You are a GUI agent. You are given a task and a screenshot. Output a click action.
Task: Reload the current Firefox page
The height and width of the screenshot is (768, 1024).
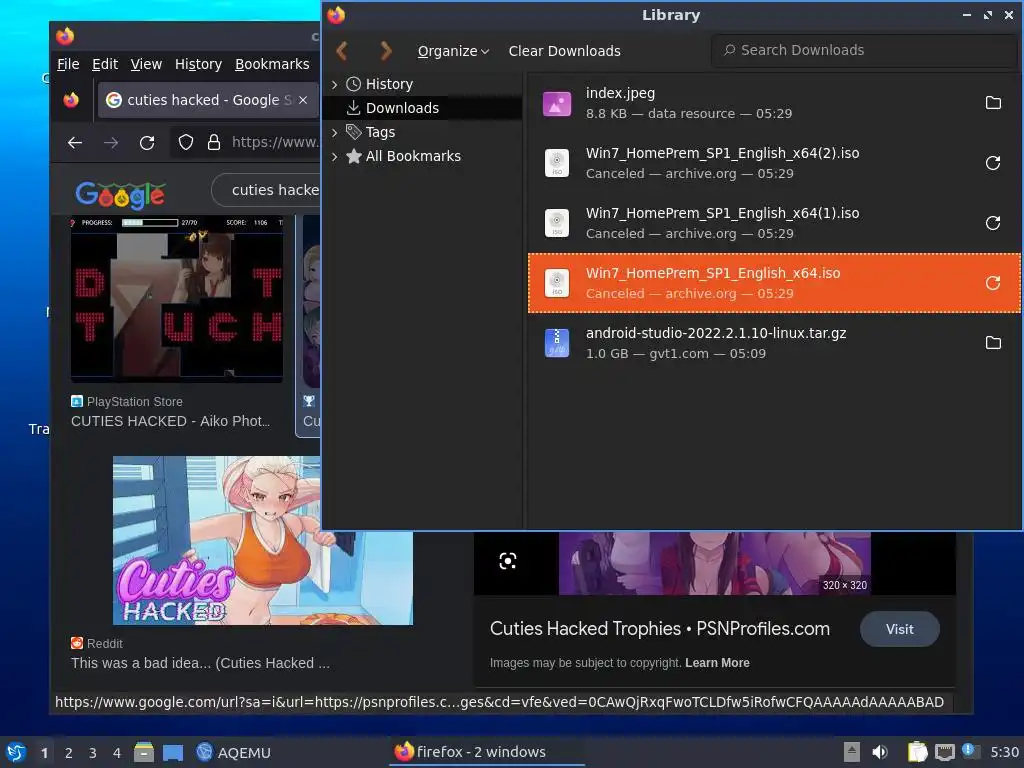(148, 142)
